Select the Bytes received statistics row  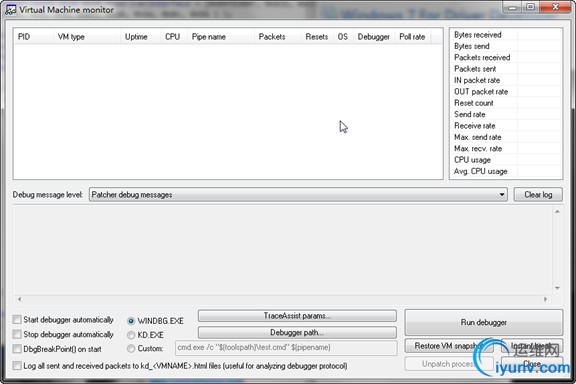pyautogui.click(x=506, y=35)
